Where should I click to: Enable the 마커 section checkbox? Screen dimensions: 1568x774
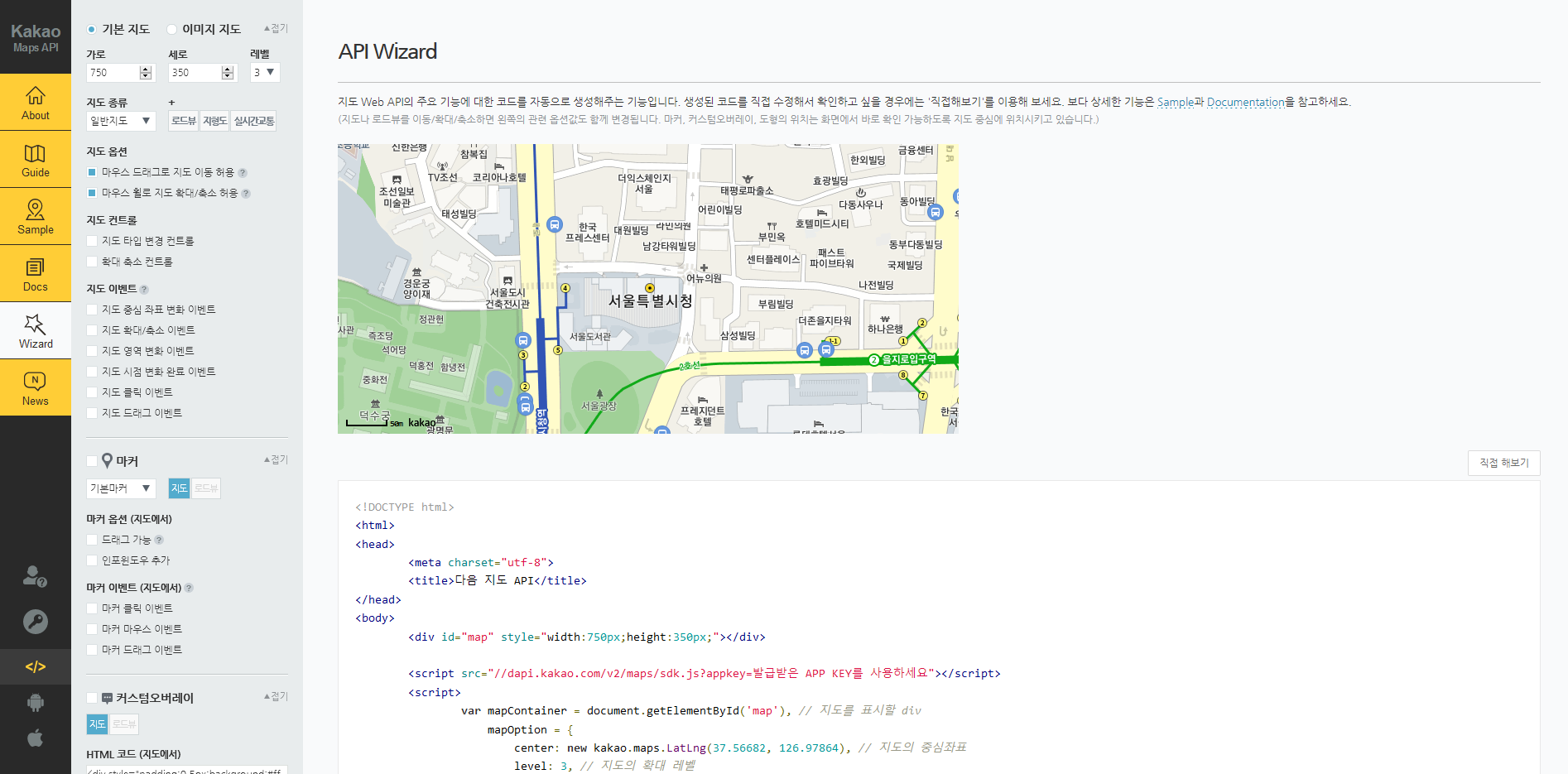[x=92, y=461]
